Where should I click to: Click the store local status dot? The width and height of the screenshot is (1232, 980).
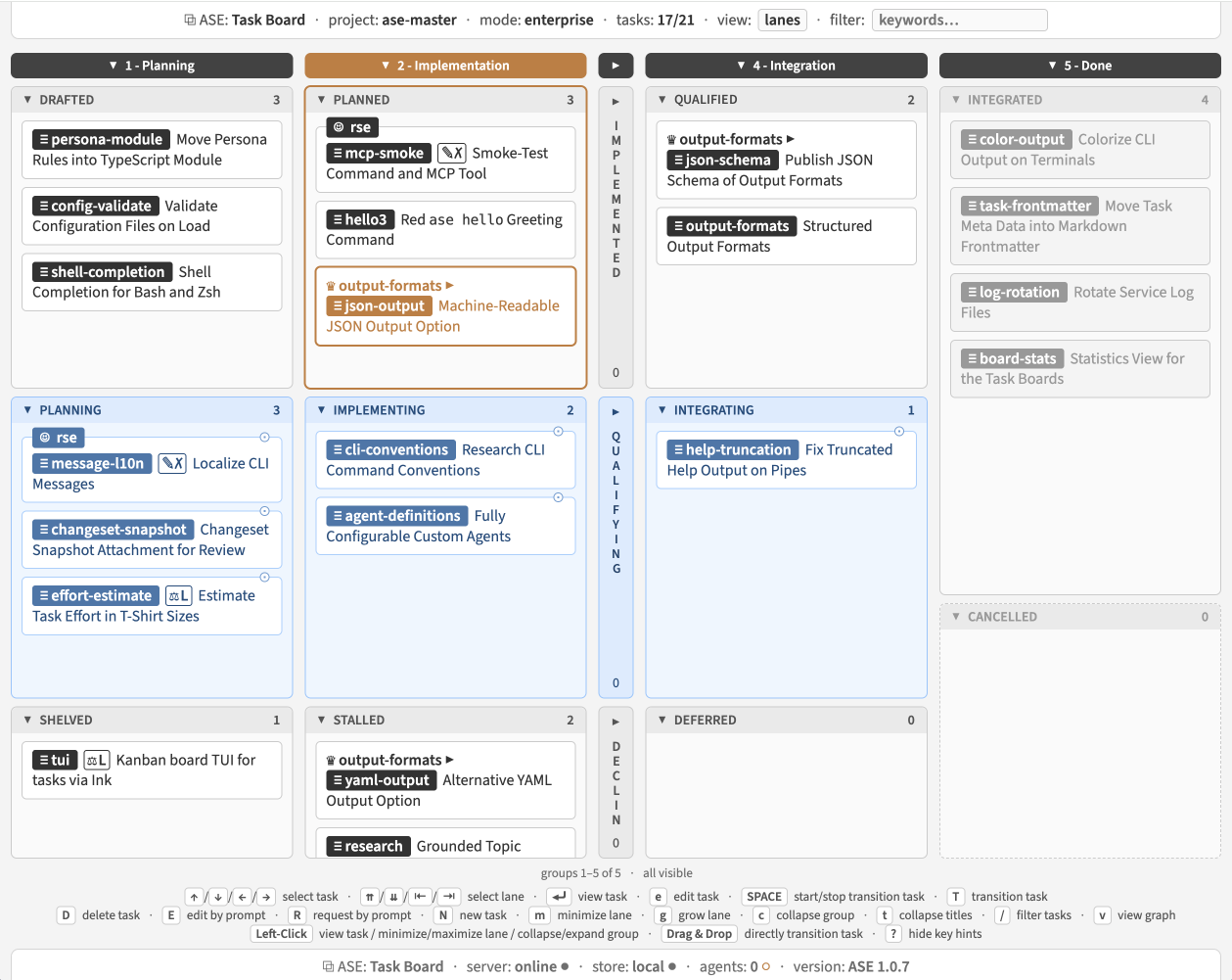click(x=672, y=967)
